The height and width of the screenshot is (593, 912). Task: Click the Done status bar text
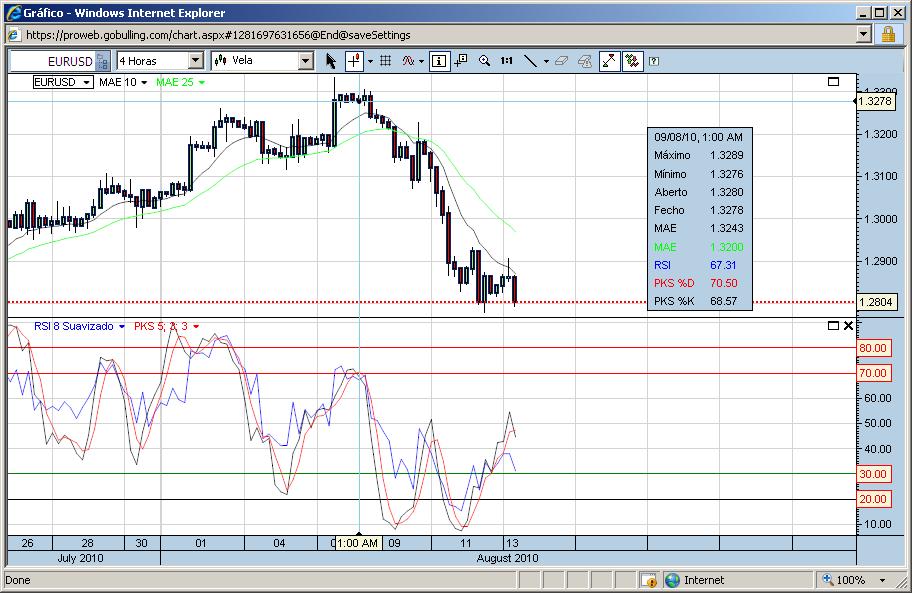[x=17, y=580]
